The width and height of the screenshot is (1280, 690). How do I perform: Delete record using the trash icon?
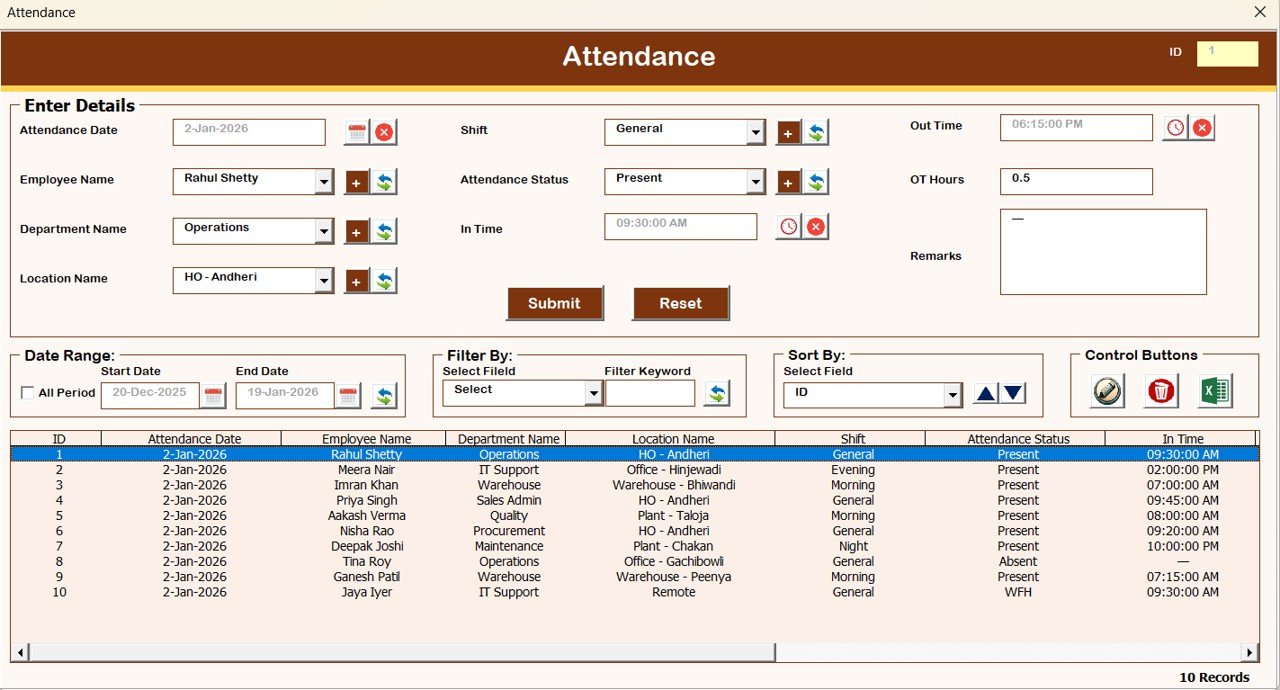tap(1161, 391)
